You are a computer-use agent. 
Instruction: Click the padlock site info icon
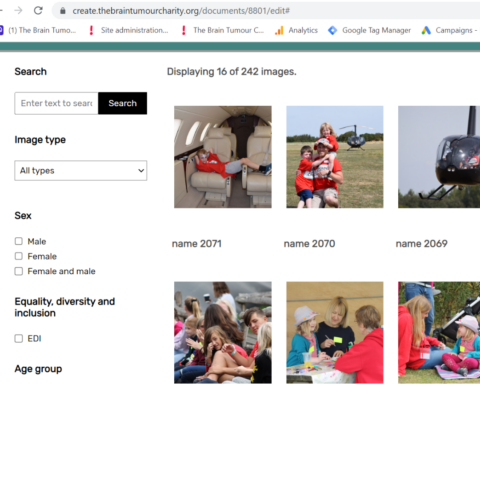tap(63, 11)
